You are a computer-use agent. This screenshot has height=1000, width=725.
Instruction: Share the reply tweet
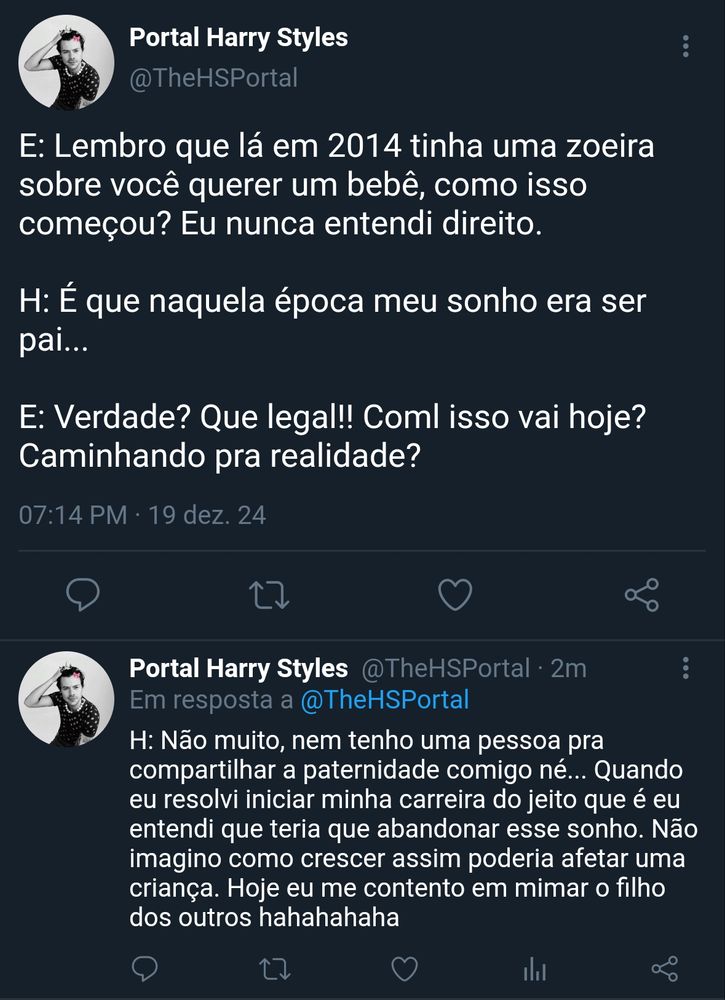point(665,968)
